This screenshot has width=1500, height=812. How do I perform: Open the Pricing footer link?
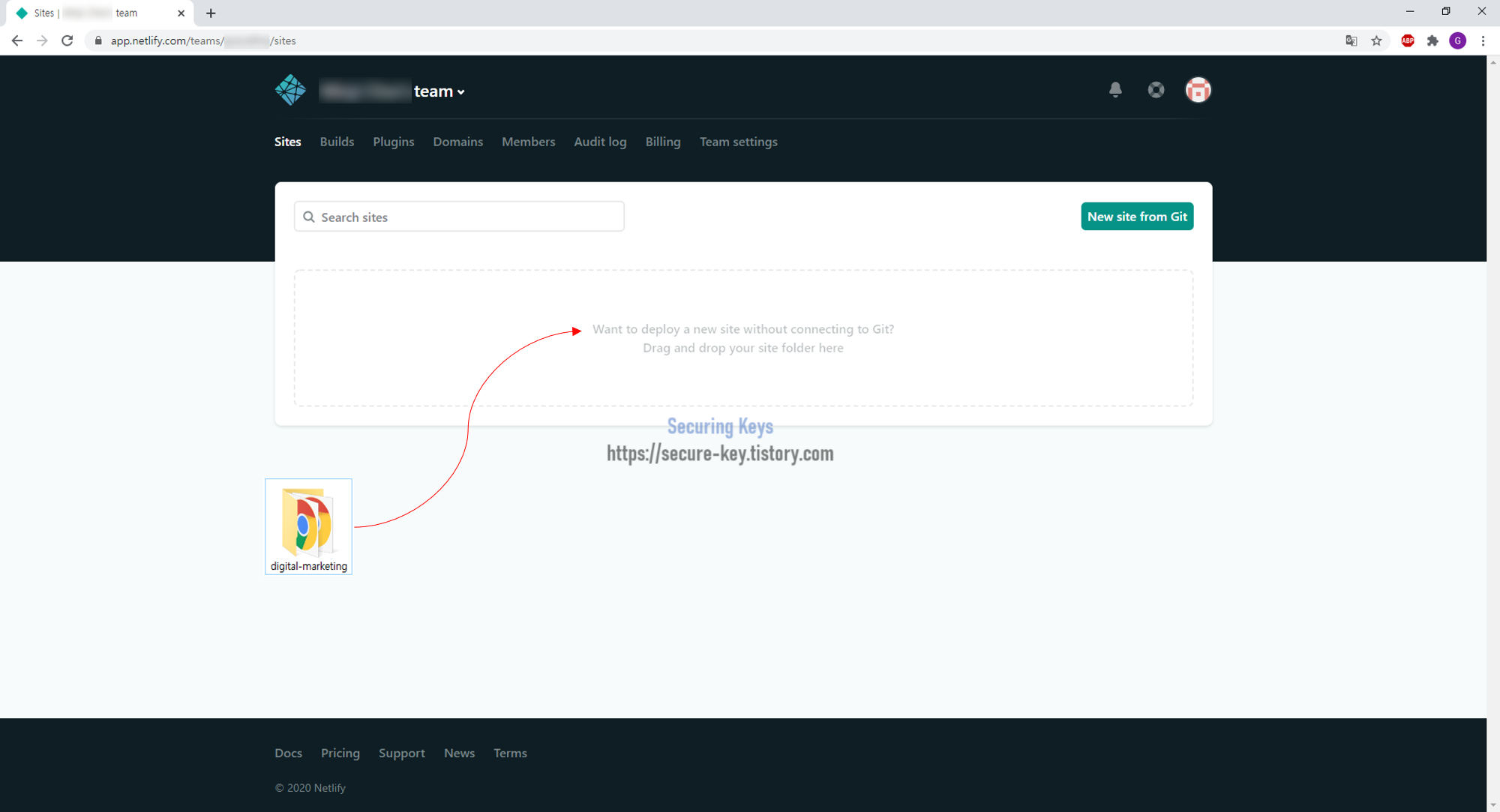(x=340, y=753)
